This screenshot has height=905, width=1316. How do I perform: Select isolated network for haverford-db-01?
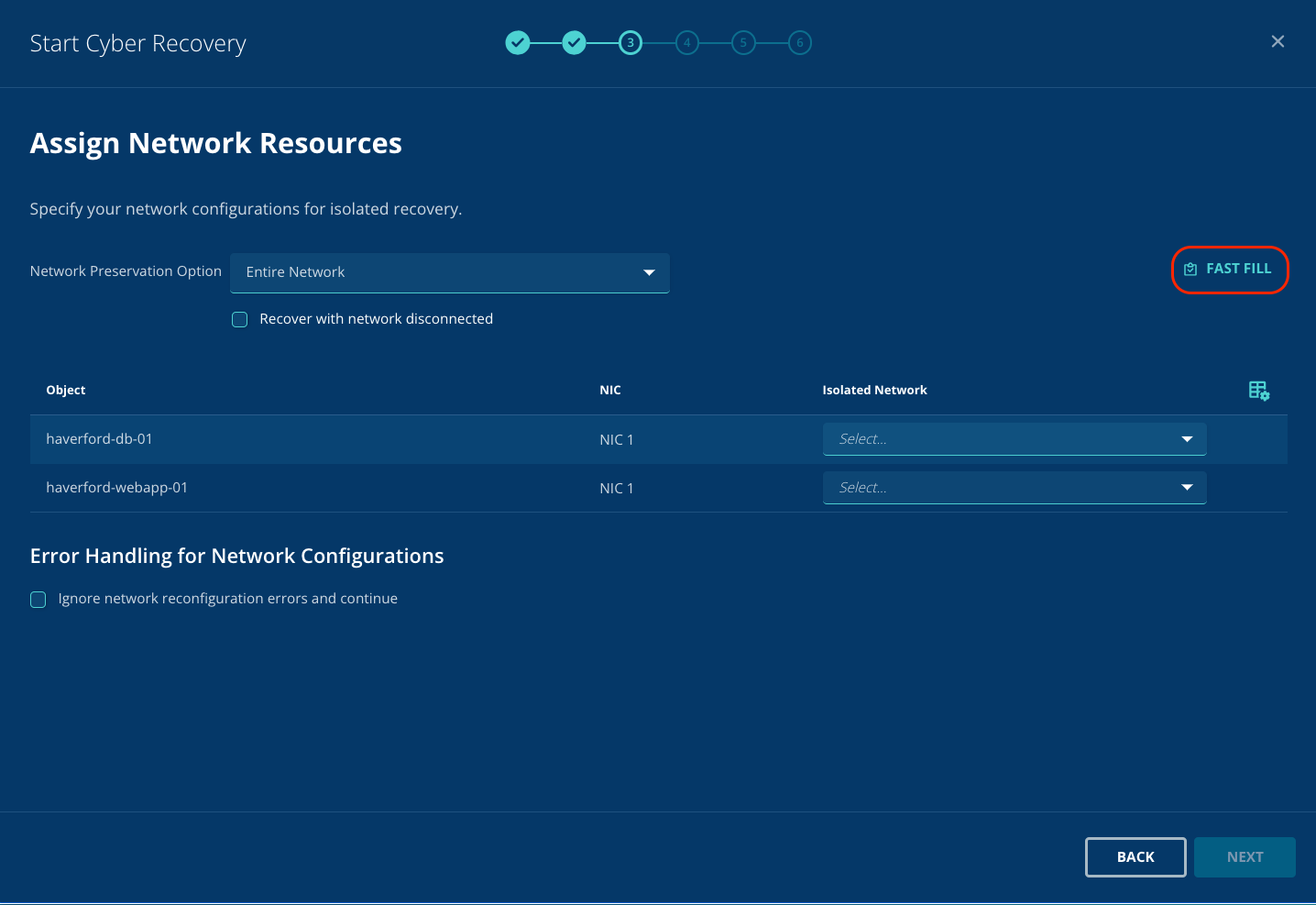[x=1014, y=439]
